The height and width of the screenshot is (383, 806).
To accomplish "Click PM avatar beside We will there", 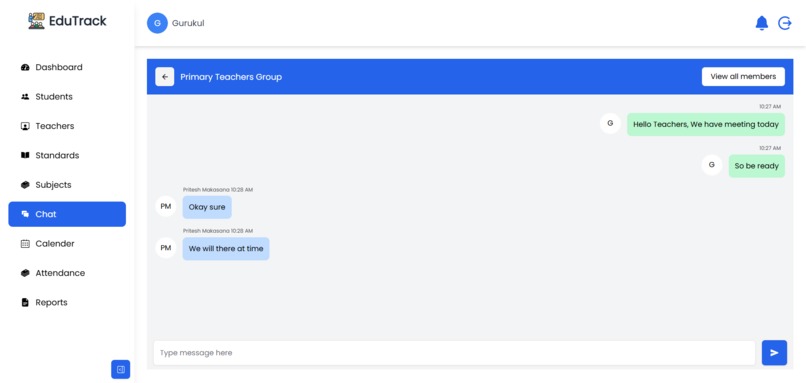I will [166, 248].
